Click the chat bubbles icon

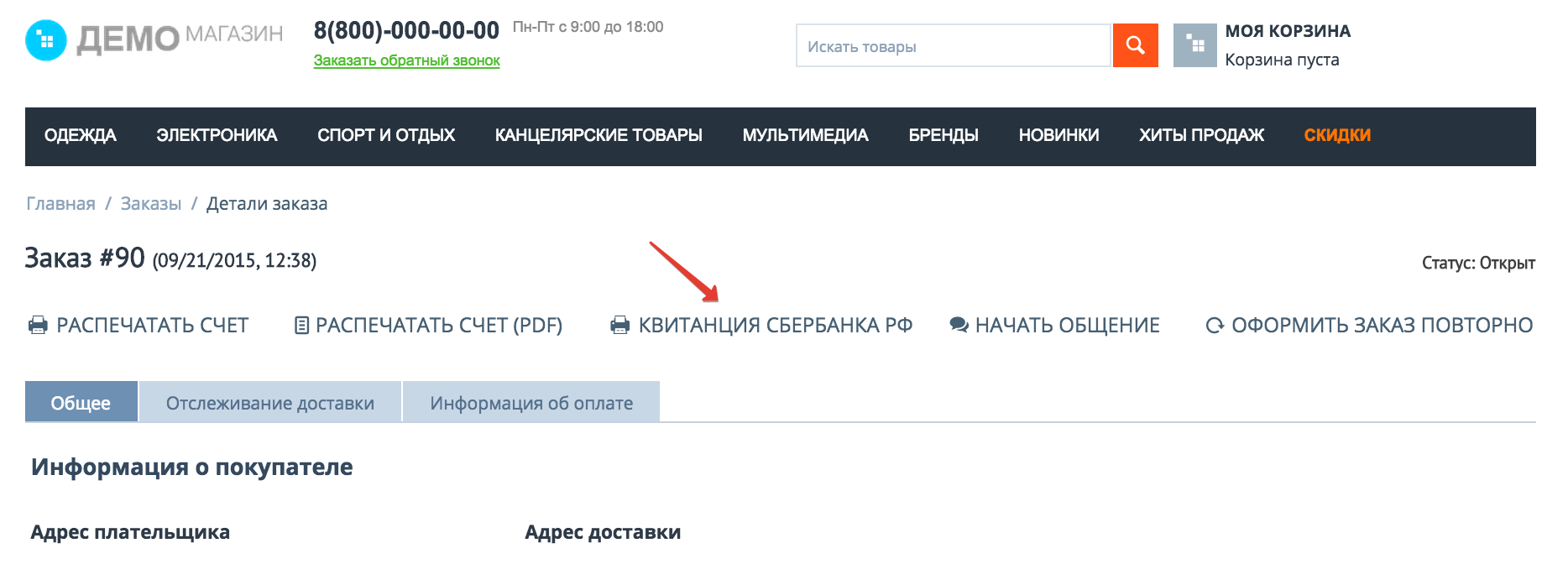pos(959,326)
